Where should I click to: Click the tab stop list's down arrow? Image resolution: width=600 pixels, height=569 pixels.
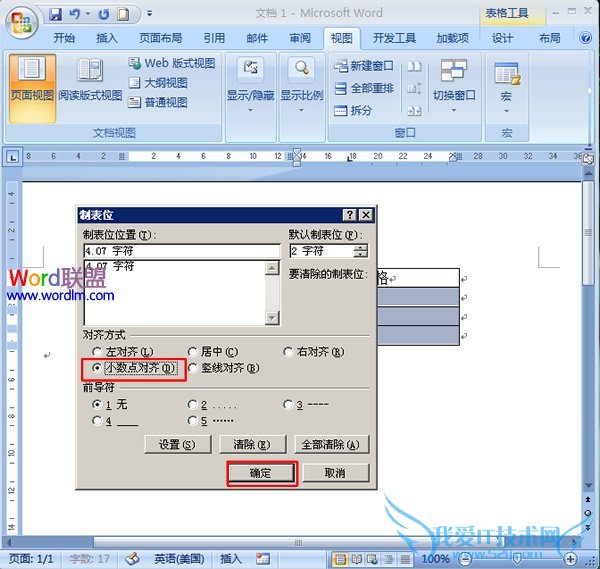(272, 318)
